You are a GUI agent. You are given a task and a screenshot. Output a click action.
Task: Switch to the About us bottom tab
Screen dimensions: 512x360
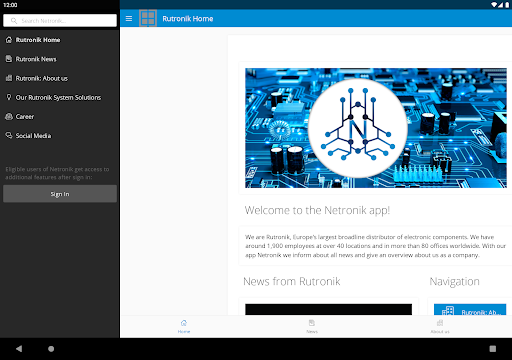440,327
